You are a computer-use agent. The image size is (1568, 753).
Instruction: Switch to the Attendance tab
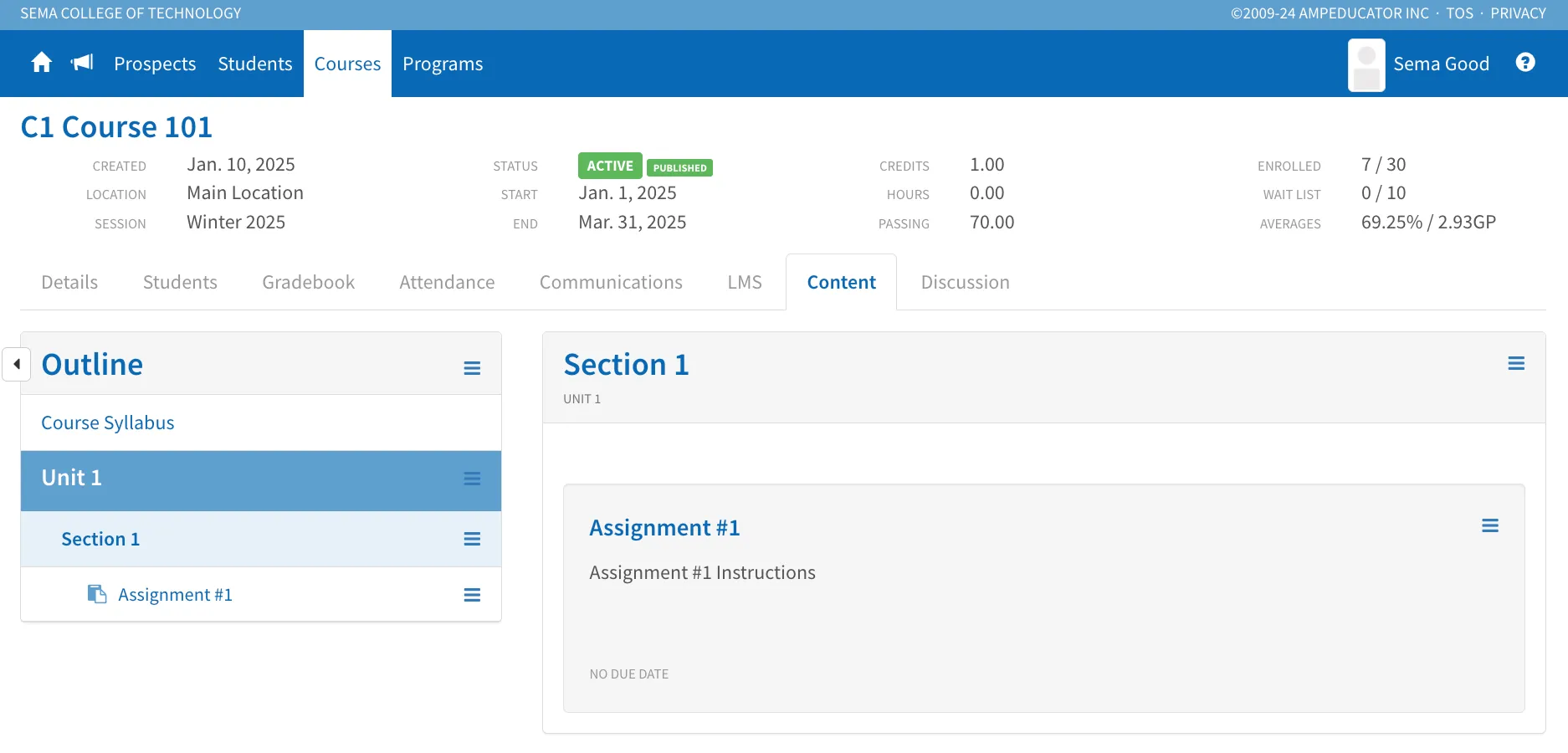[x=447, y=282]
